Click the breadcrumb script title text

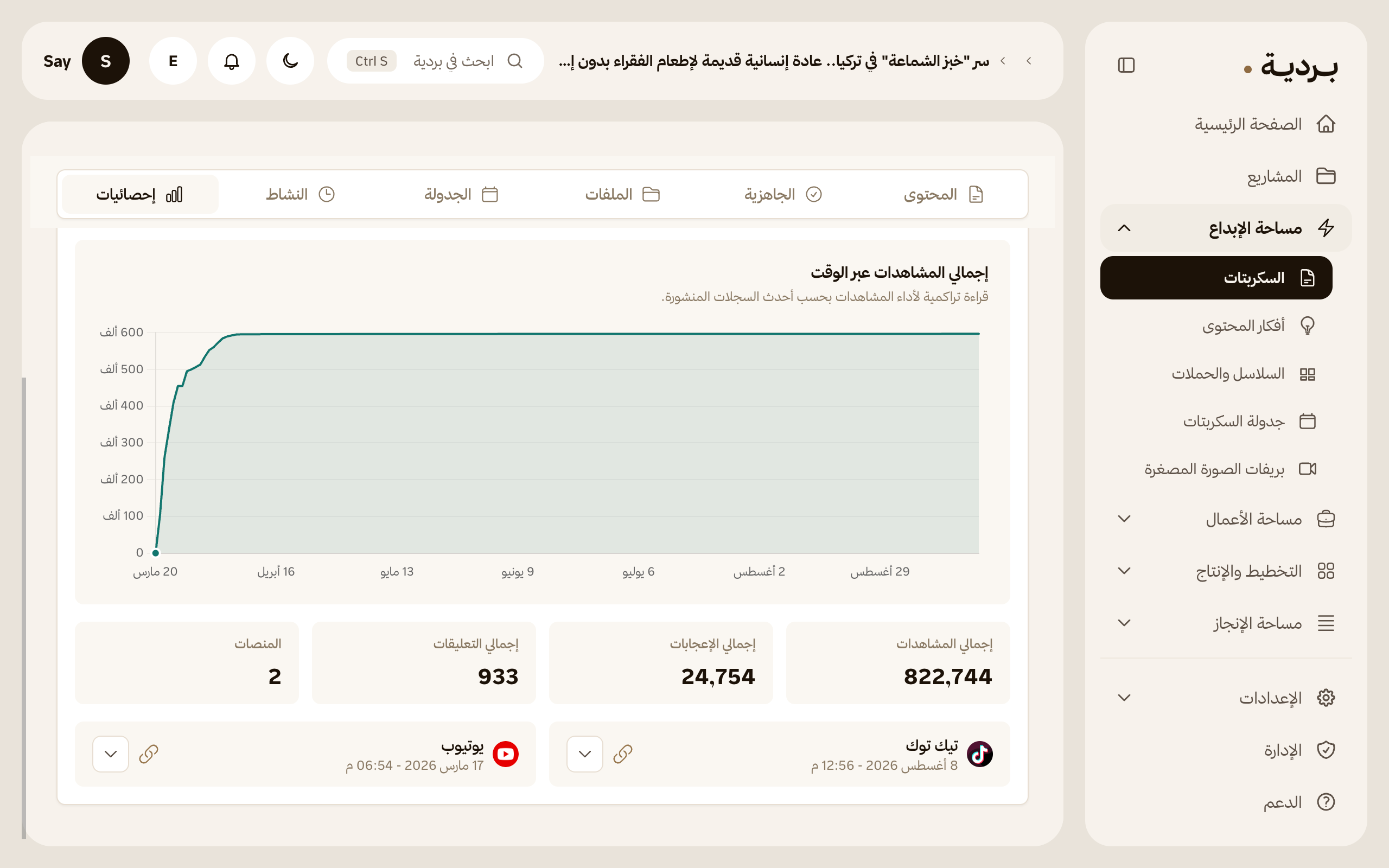pos(774,61)
